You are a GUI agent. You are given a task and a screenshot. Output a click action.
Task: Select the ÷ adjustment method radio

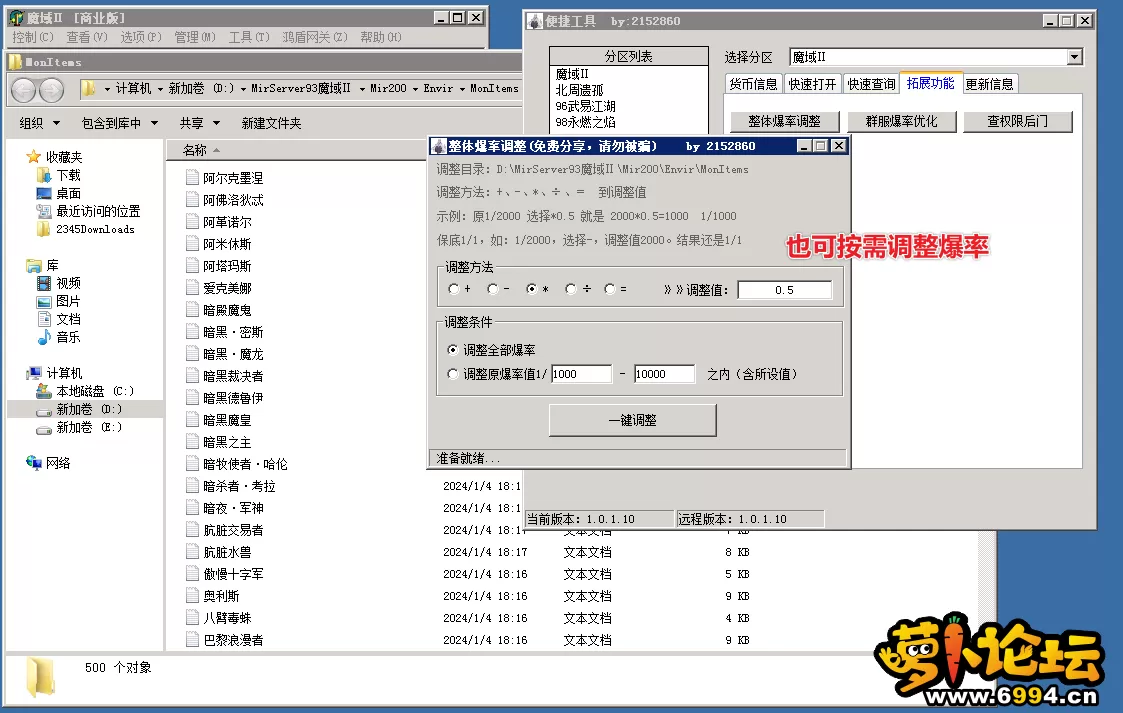tap(570, 288)
